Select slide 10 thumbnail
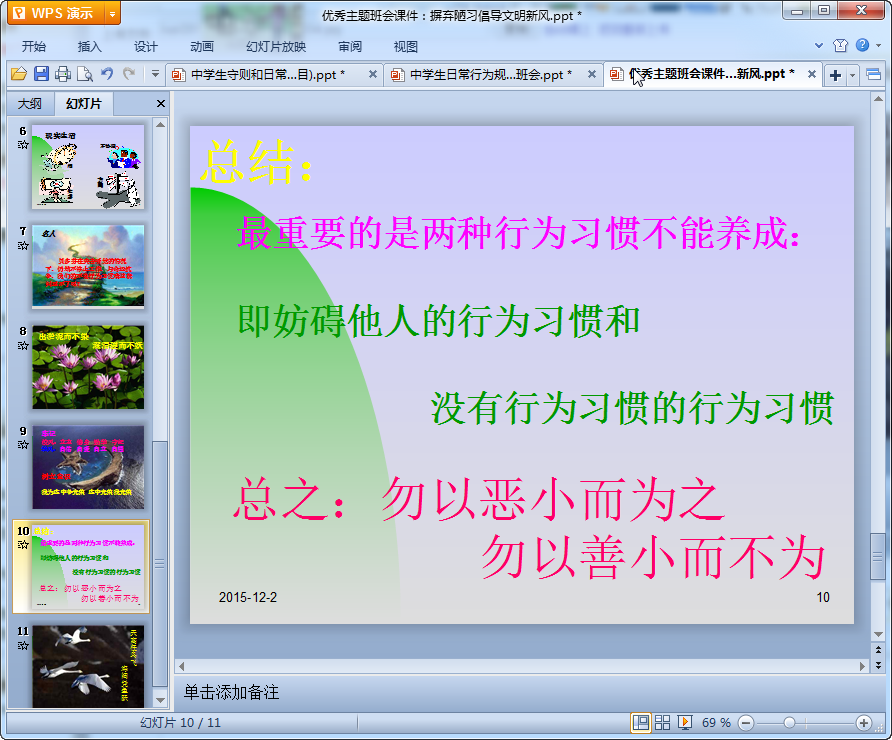The image size is (892, 740). click(x=88, y=567)
